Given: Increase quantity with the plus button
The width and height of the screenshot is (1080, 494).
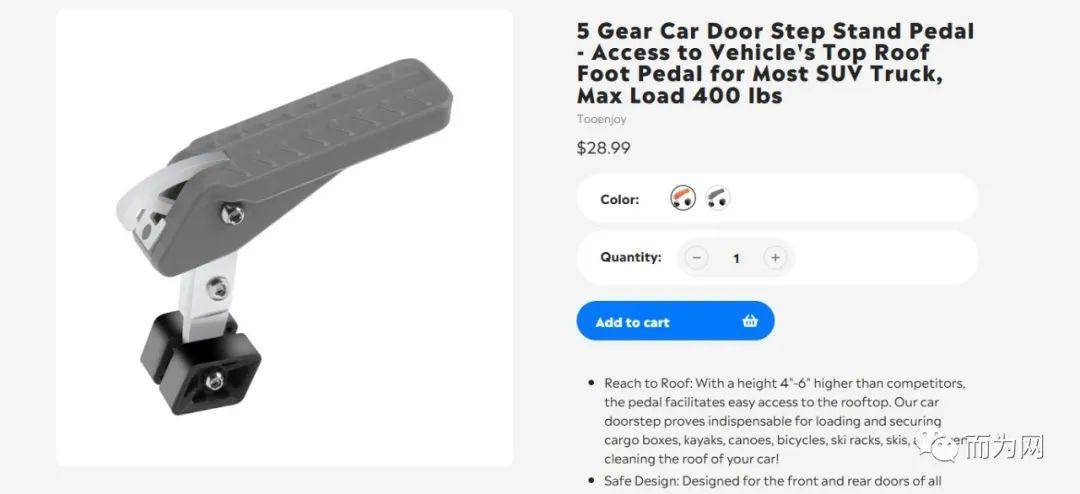Looking at the screenshot, I should [775, 258].
